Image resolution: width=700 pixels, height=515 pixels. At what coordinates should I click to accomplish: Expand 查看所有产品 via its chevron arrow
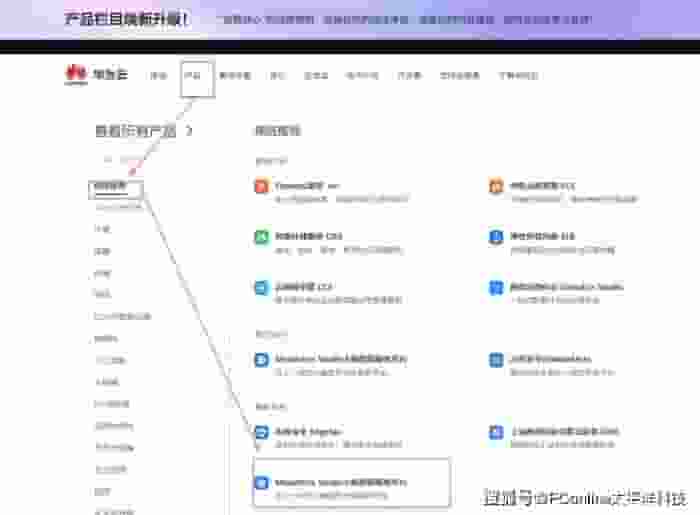tap(189, 131)
